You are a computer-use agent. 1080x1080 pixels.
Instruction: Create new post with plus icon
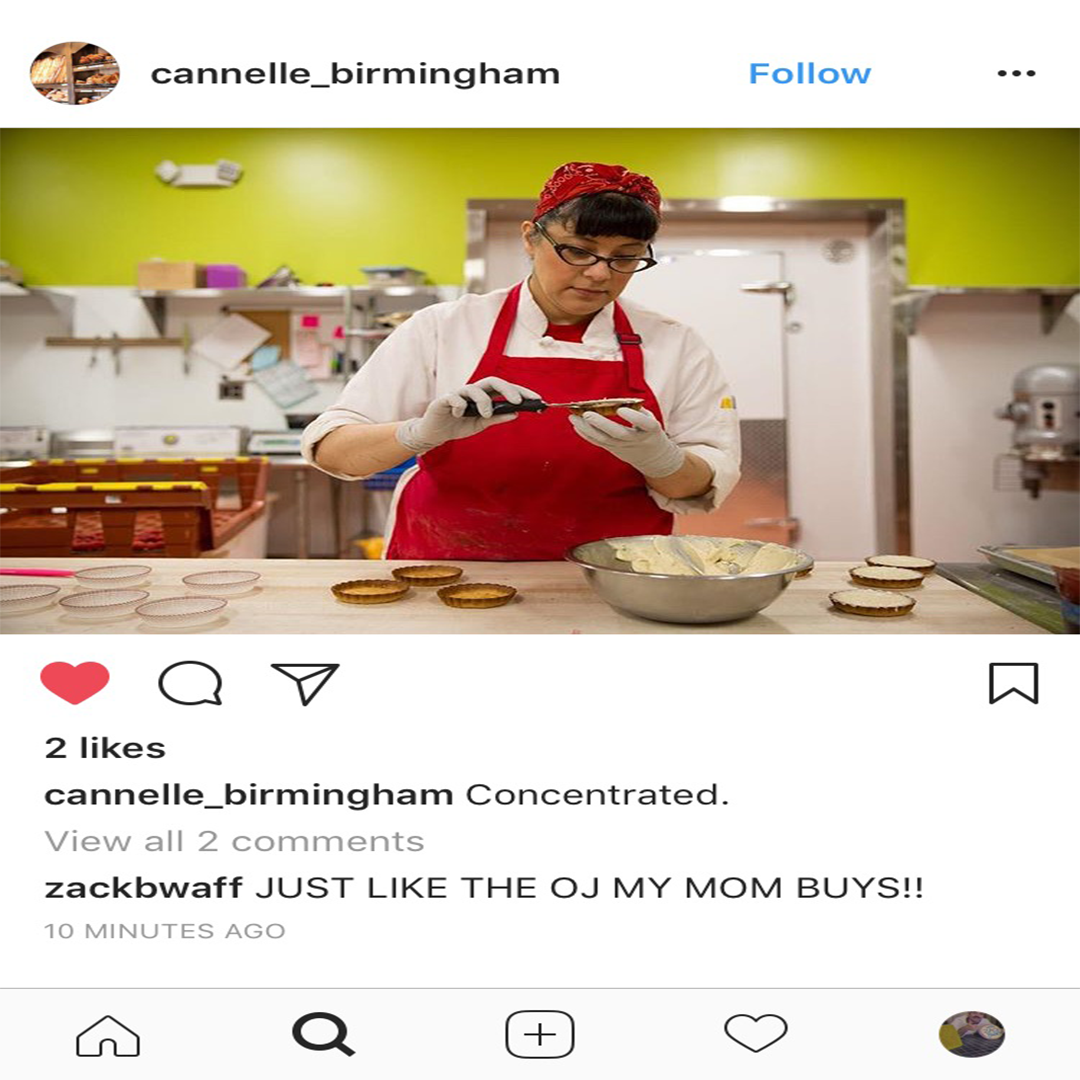coord(540,1034)
